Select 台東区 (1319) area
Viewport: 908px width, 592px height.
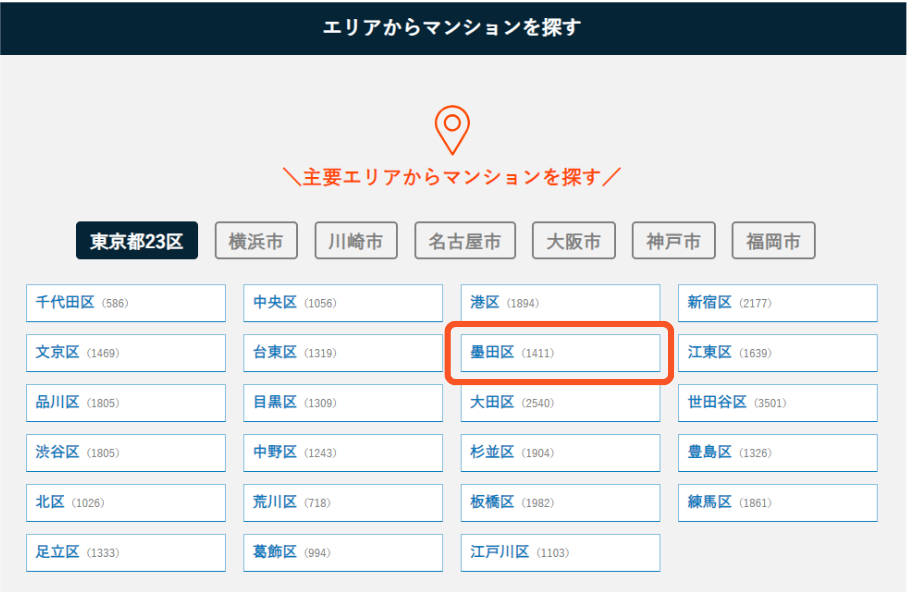pos(343,353)
